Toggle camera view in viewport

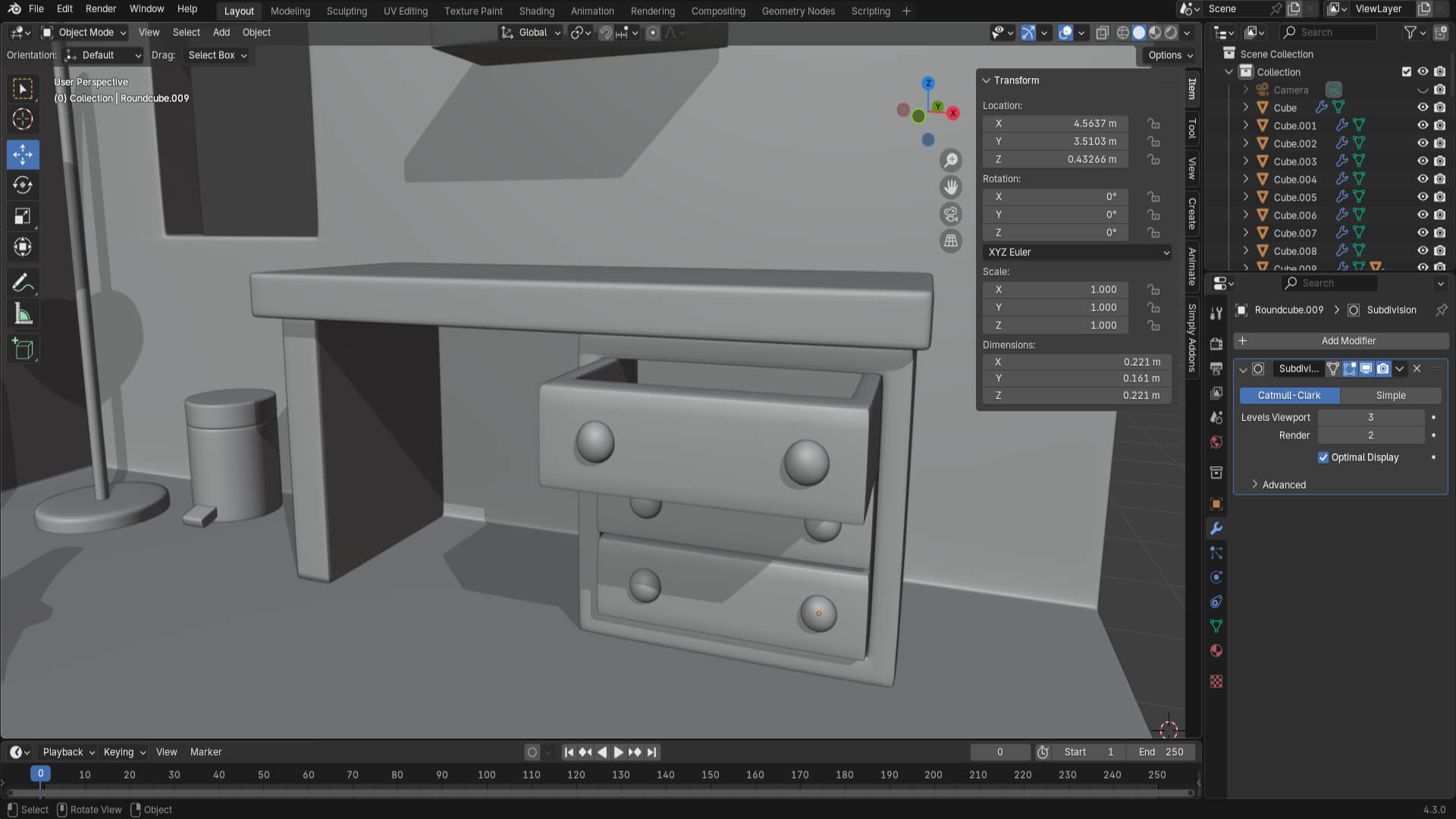tap(950, 214)
